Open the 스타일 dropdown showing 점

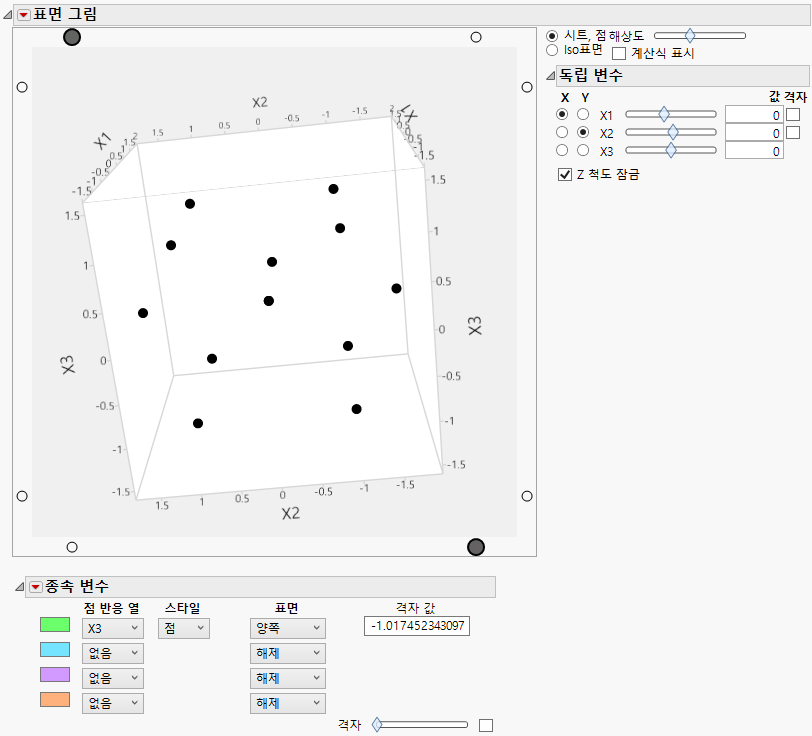[x=183, y=629]
